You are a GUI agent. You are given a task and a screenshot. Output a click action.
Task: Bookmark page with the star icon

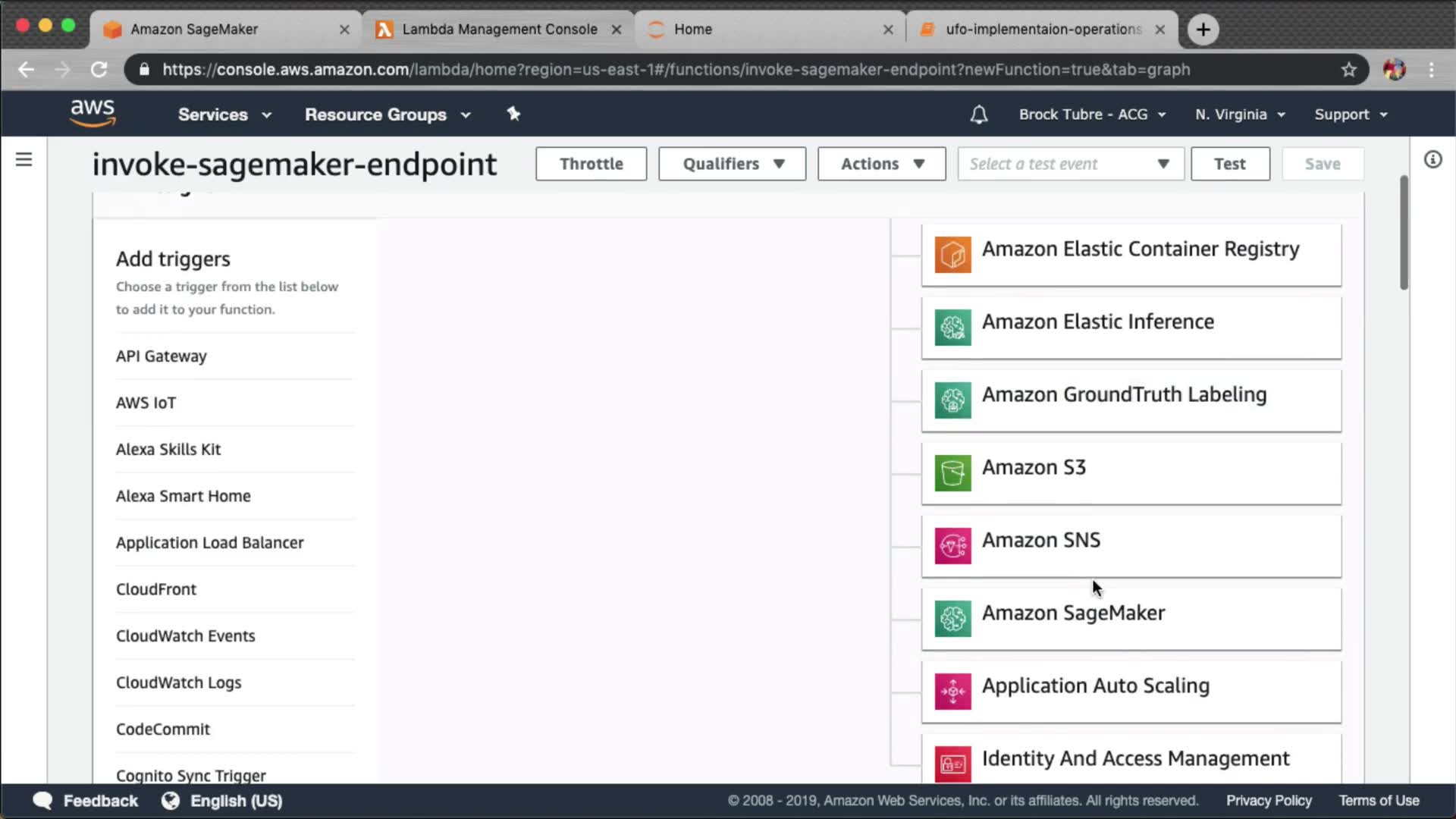click(1348, 70)
